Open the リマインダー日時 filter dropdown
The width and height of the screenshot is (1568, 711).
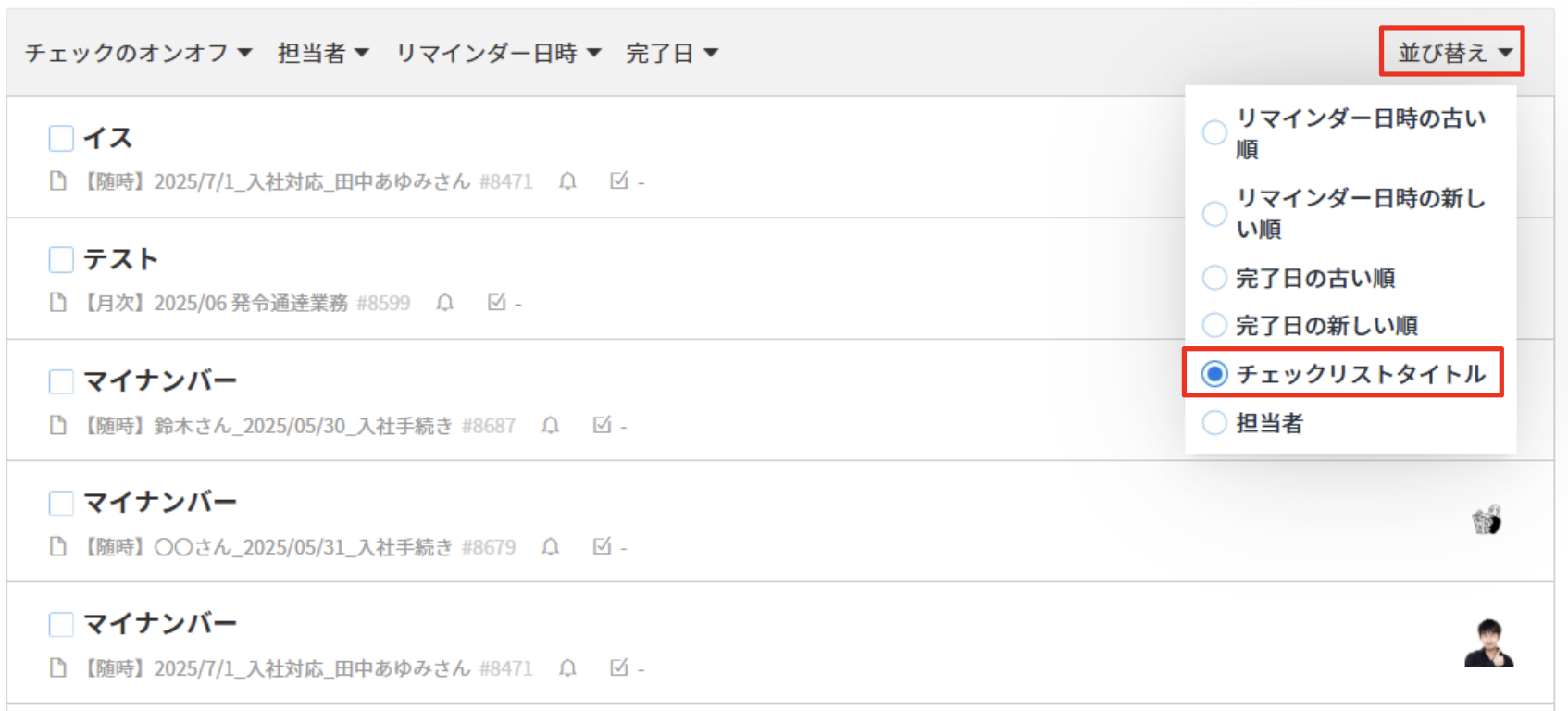coord(498,53)
